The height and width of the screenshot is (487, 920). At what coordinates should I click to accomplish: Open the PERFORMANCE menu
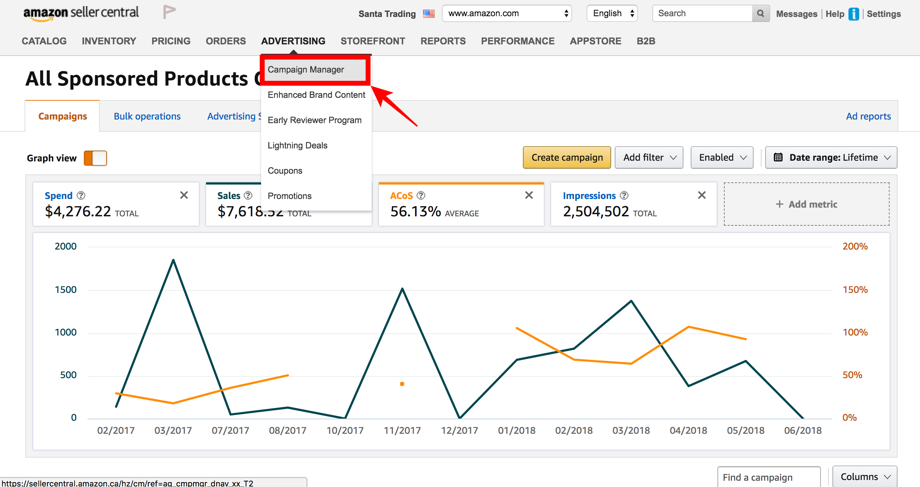coord(518,41)
